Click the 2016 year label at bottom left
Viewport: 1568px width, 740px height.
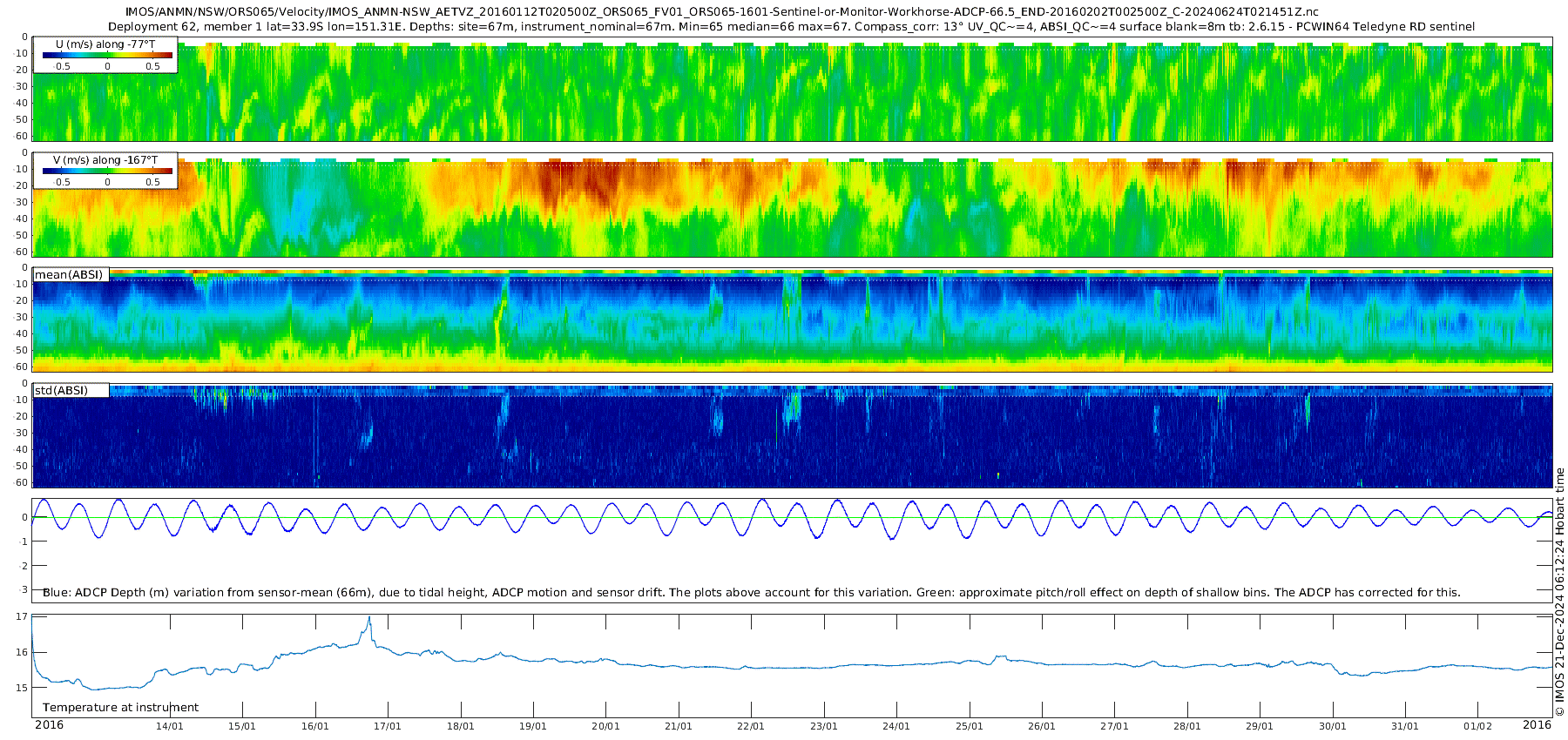[49, 725]
